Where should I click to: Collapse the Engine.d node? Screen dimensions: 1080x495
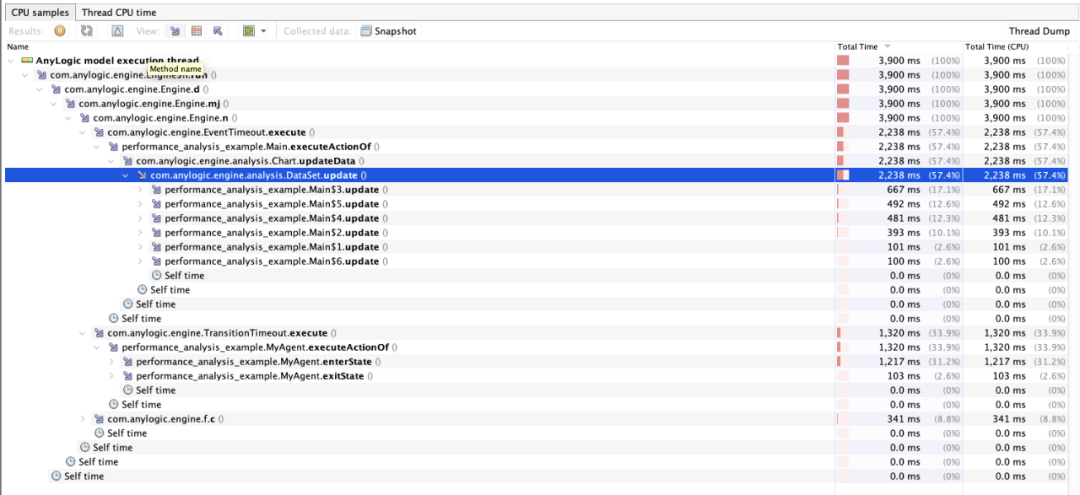40,89
